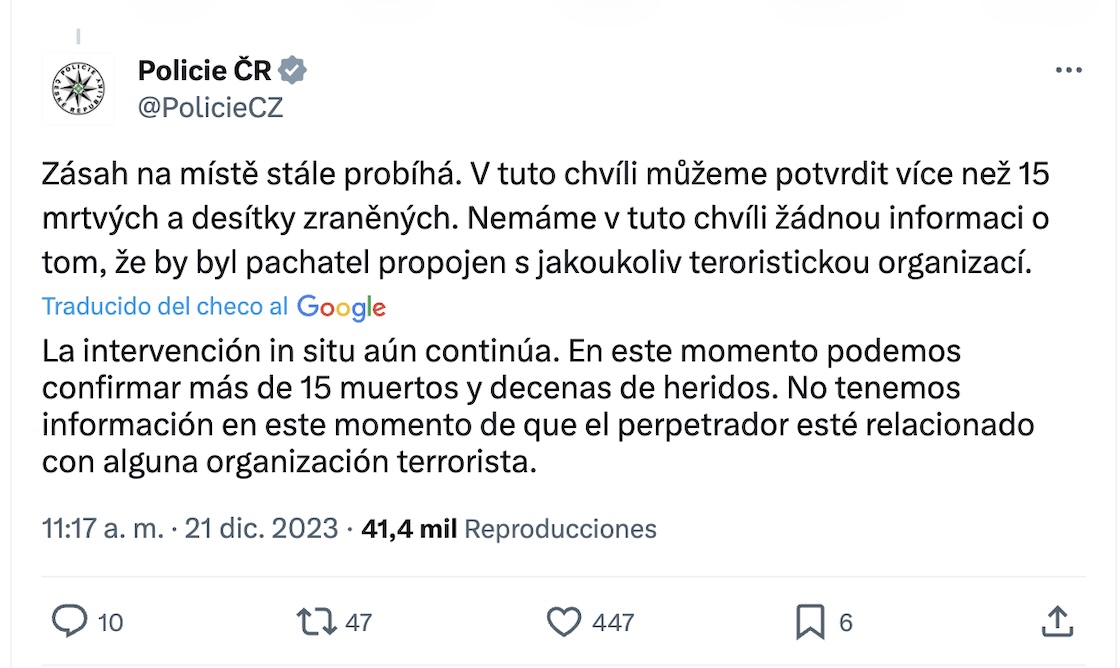Click the like count 447
Screen dimensions: 1120x668
pyautogui.click(x=613, y=622)
